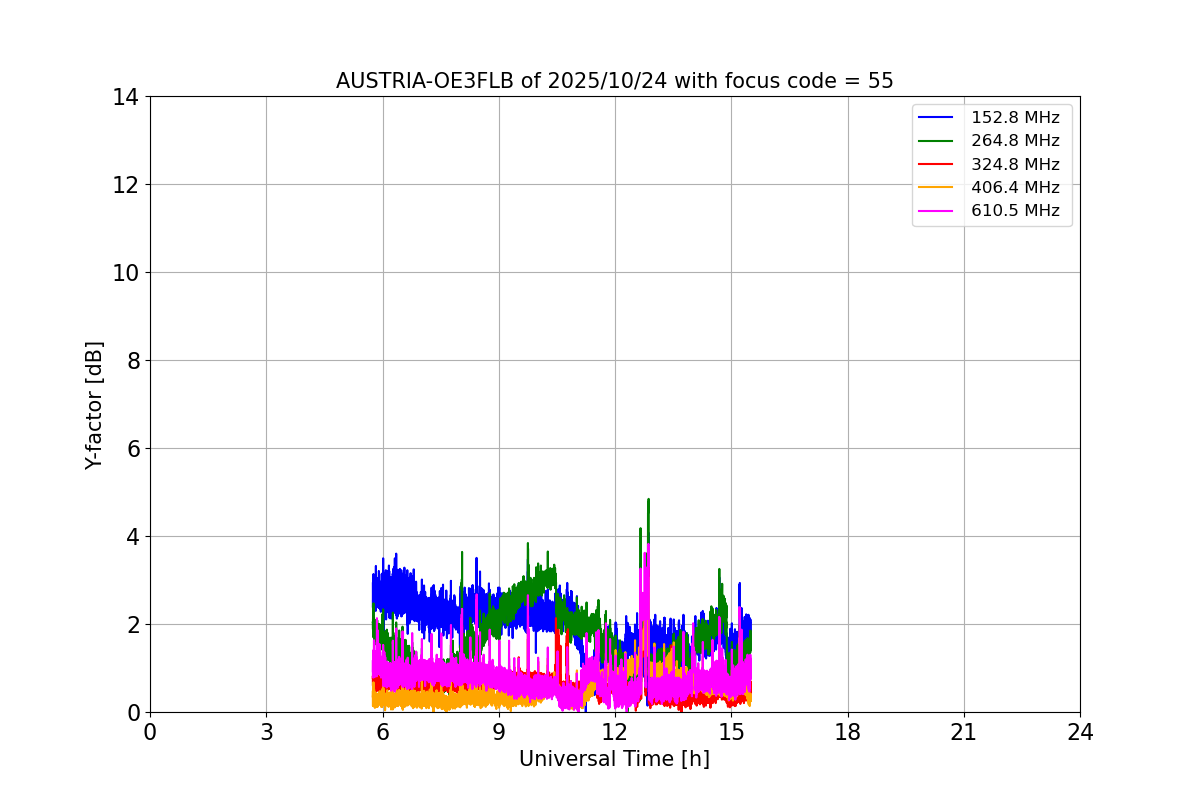Click the y-axis tick label 8
Image resolution: width=1200 pixels, height=800 pixels.
click(132, 361)
